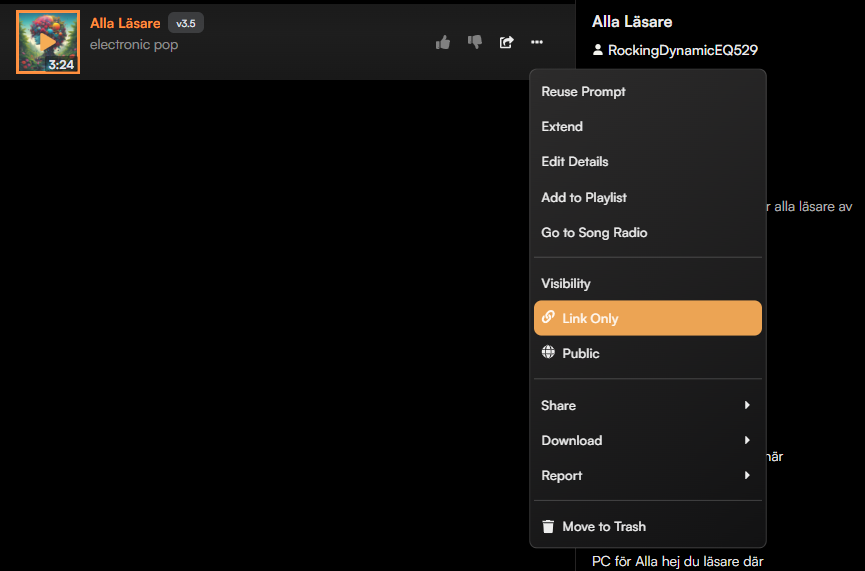Screen dimensions: 865x571
Task: Set visibility to Link Only
Action: (590, 318)
